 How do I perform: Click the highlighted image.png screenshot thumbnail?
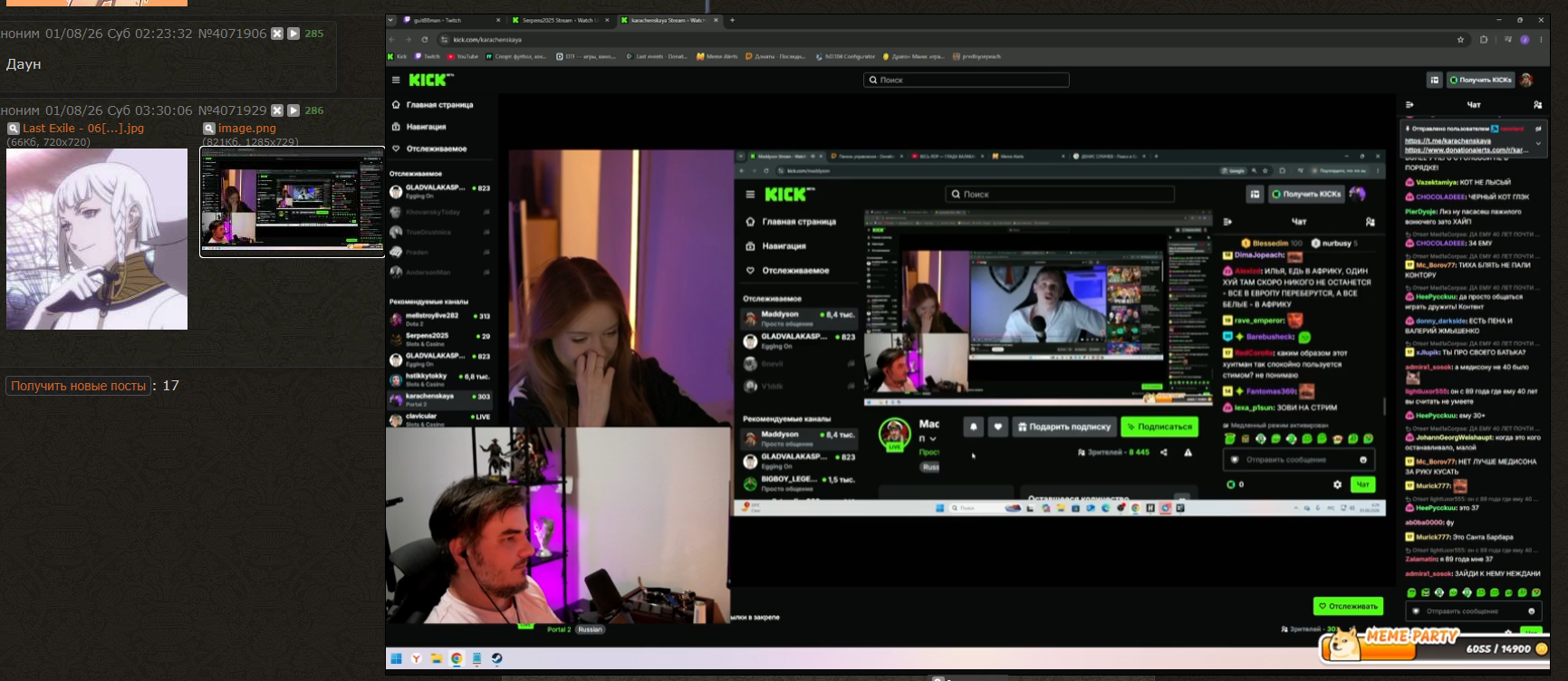[293, 202]
